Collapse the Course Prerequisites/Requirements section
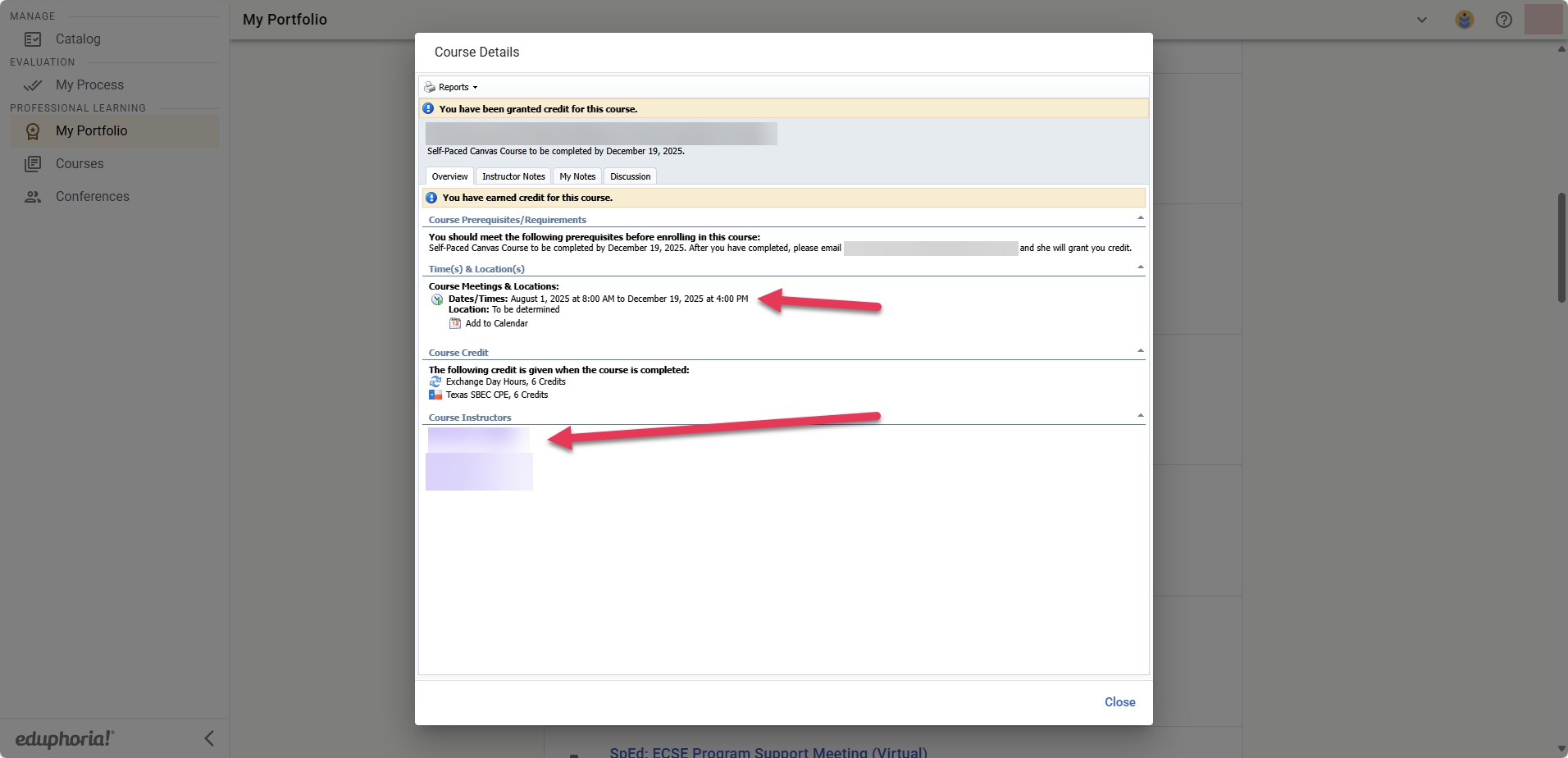 (x=1140, y=218)
